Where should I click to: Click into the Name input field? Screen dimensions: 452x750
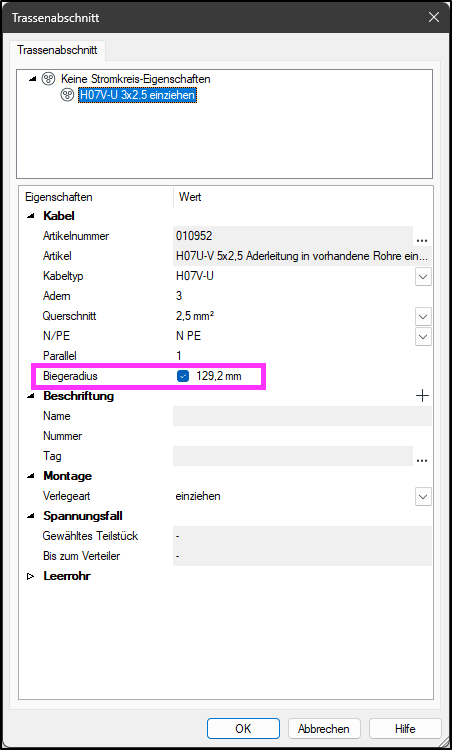tap(302, 416)
